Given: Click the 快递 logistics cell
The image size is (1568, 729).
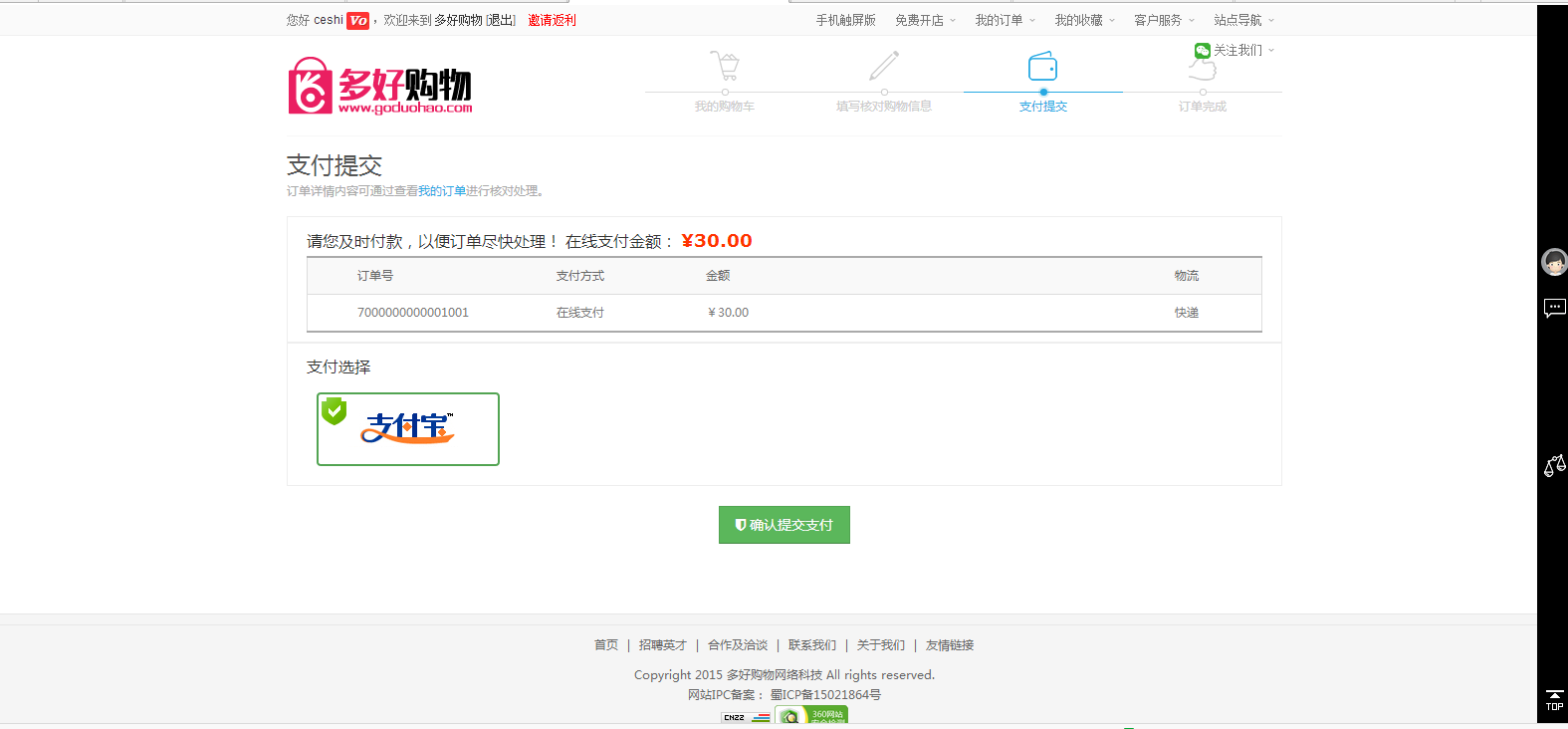Looking at the screenshot, I should click(1187, 313).
